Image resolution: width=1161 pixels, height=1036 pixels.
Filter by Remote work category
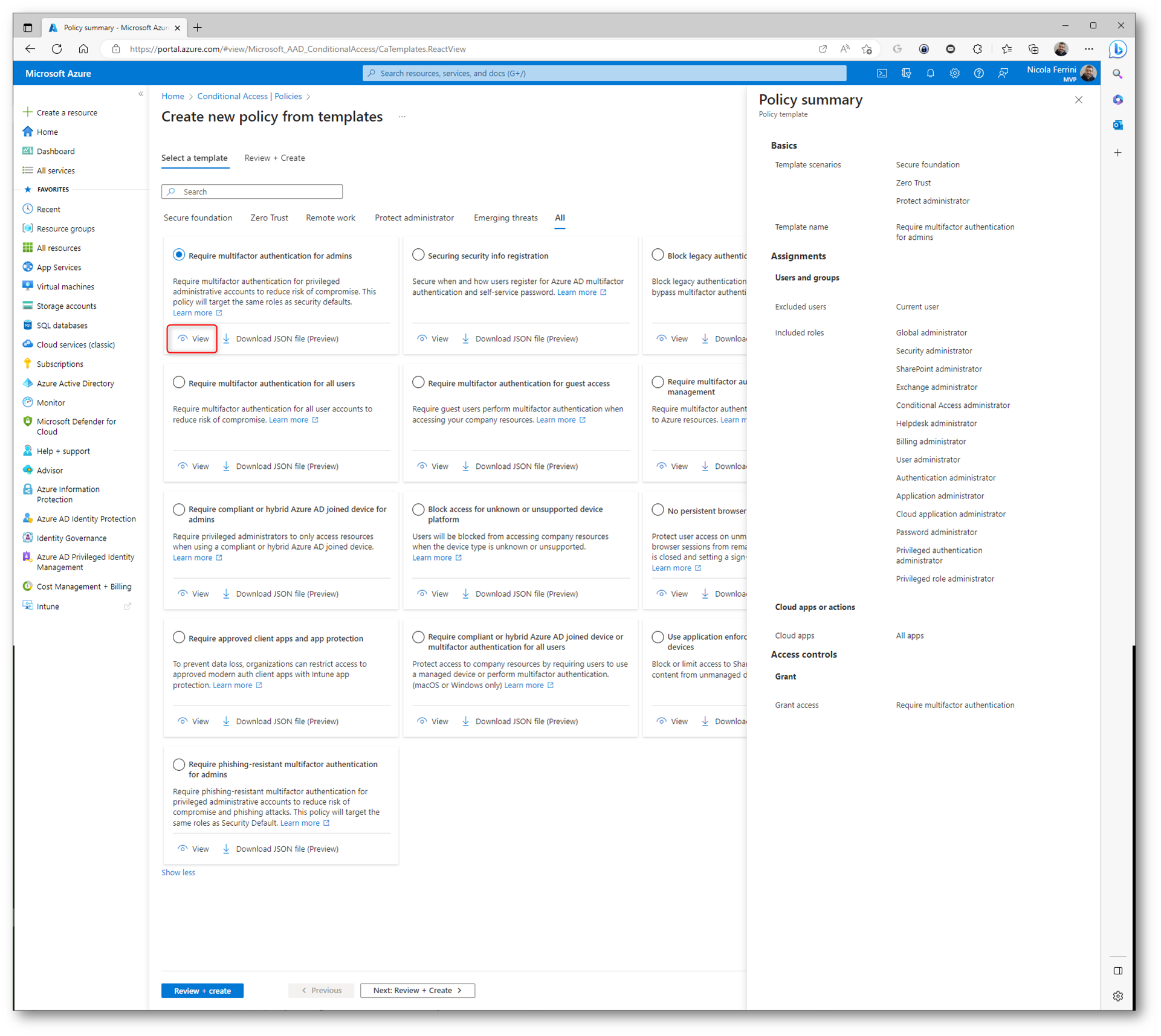[x=331, y=218]
